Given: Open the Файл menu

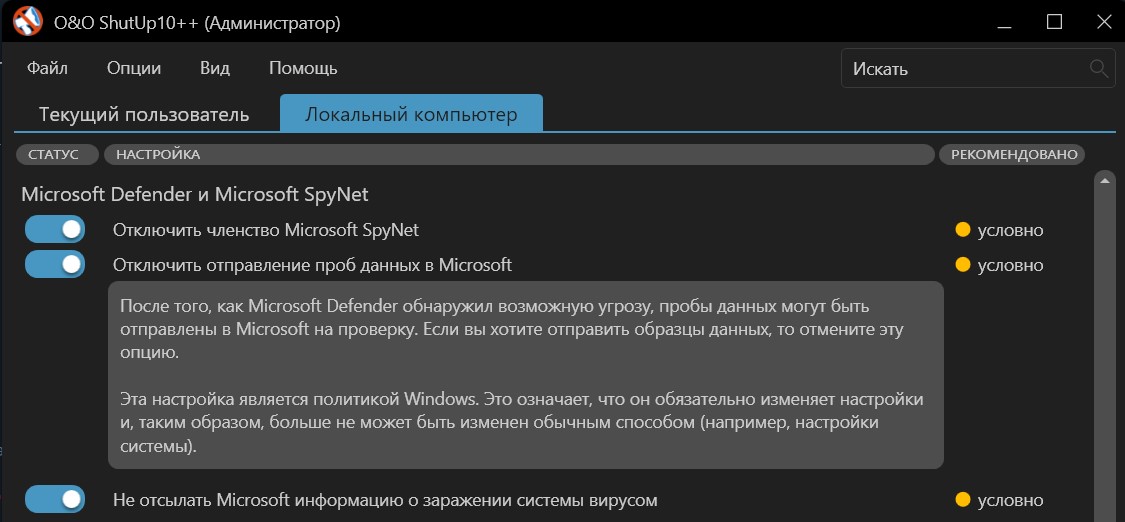Looking at the screenshot, I should [x=48, y=69].
